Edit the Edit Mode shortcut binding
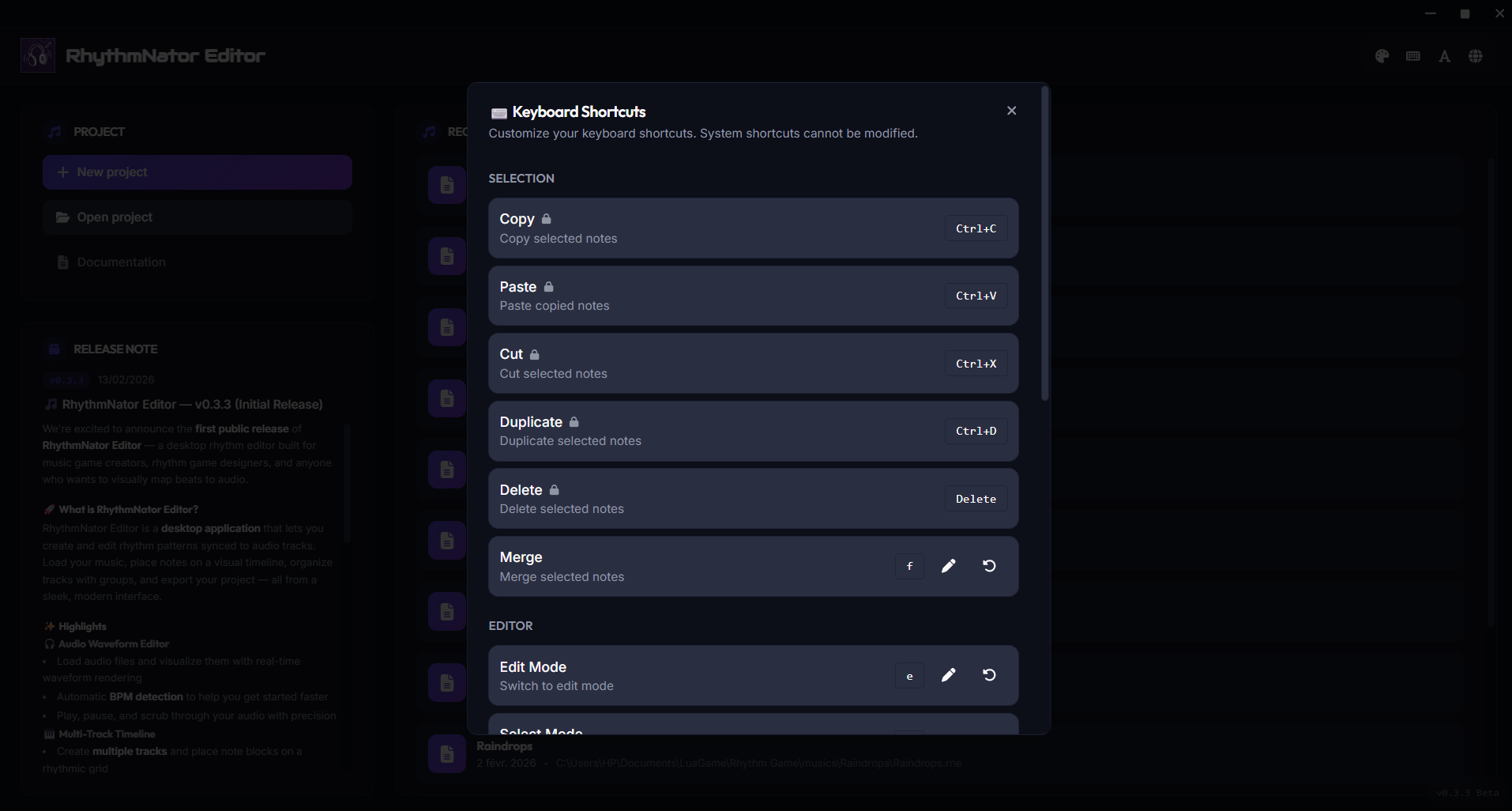 coord(949,675)
